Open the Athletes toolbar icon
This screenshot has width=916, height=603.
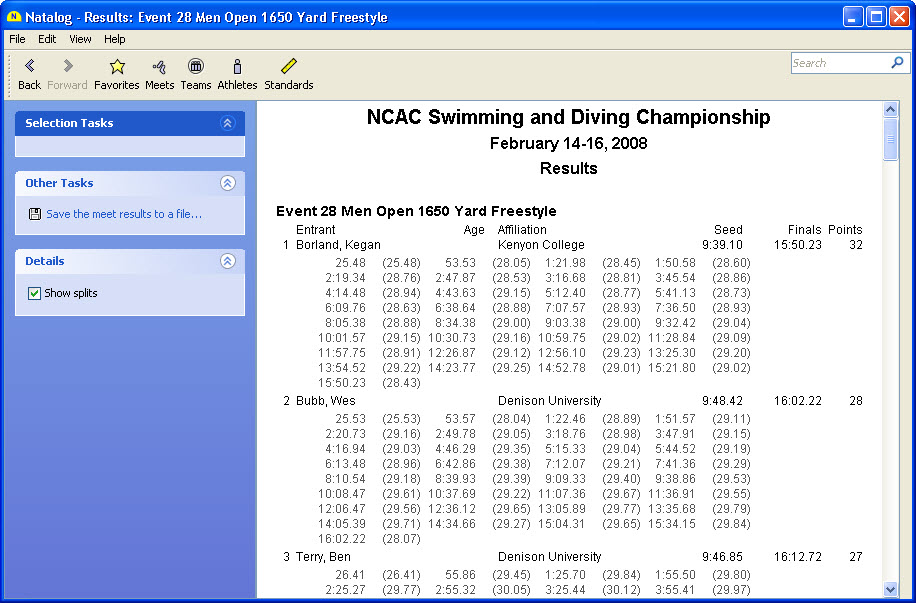[237, 67]
